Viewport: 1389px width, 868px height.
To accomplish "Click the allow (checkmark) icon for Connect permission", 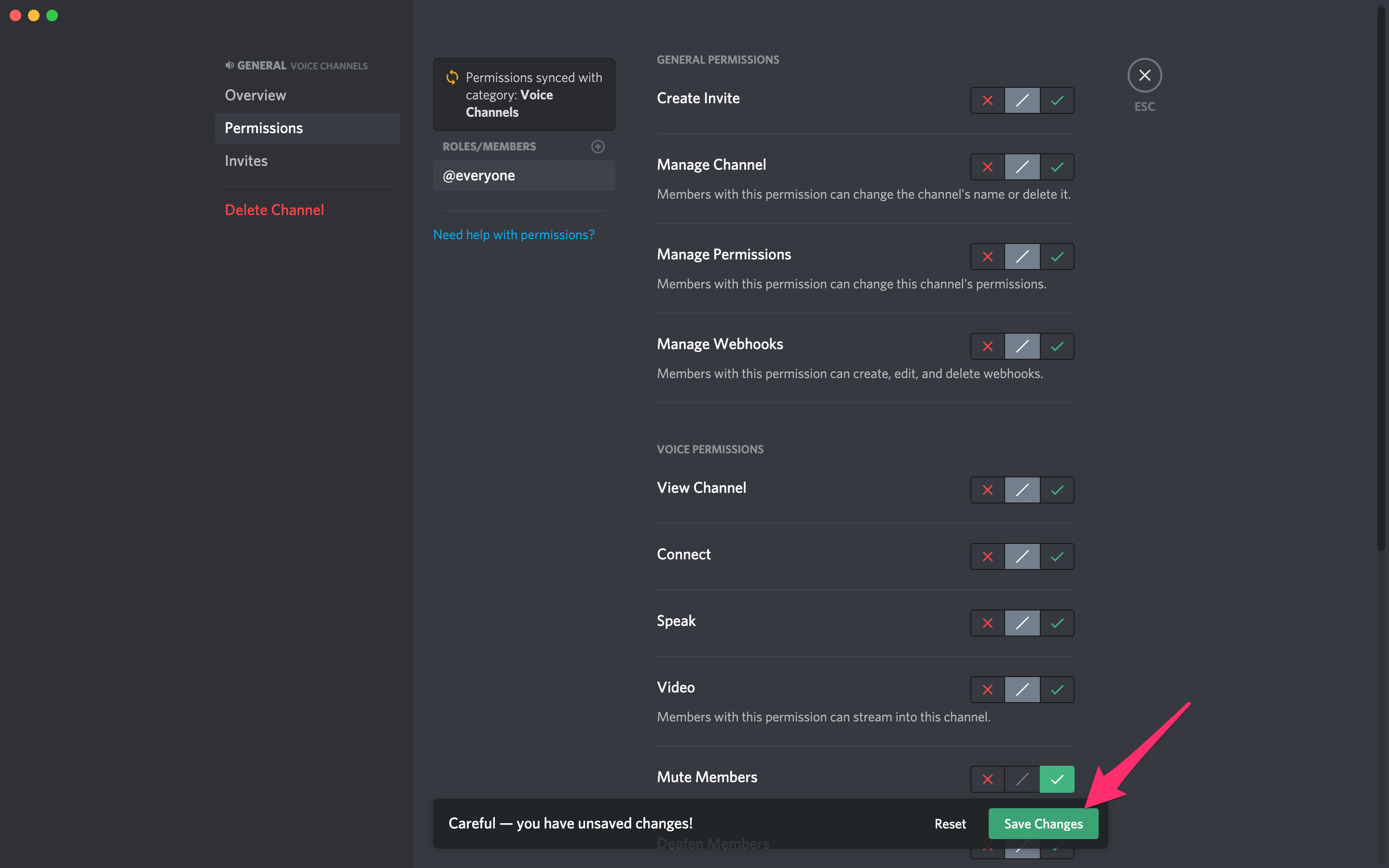I will [1057, 556].
